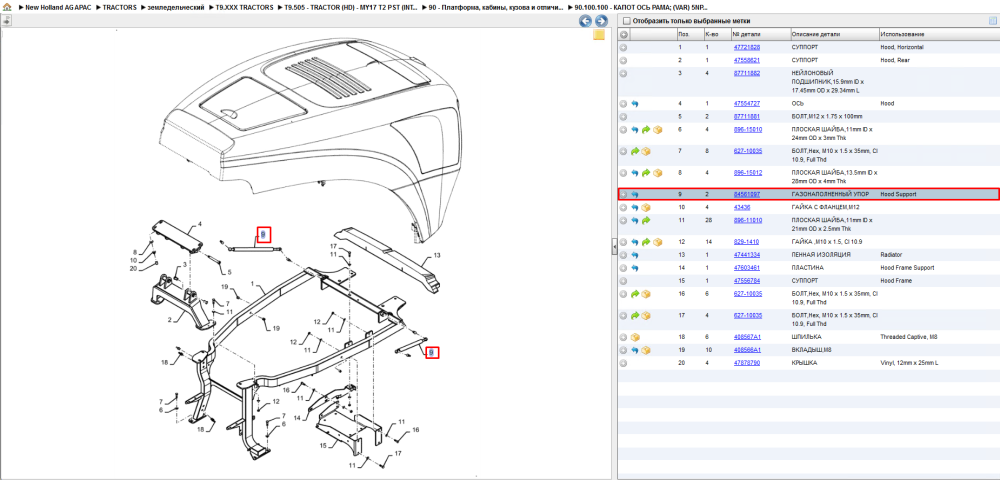Sort by the 'Использование' column header
Screen dimensions: 1000x480
pos(938,34)
